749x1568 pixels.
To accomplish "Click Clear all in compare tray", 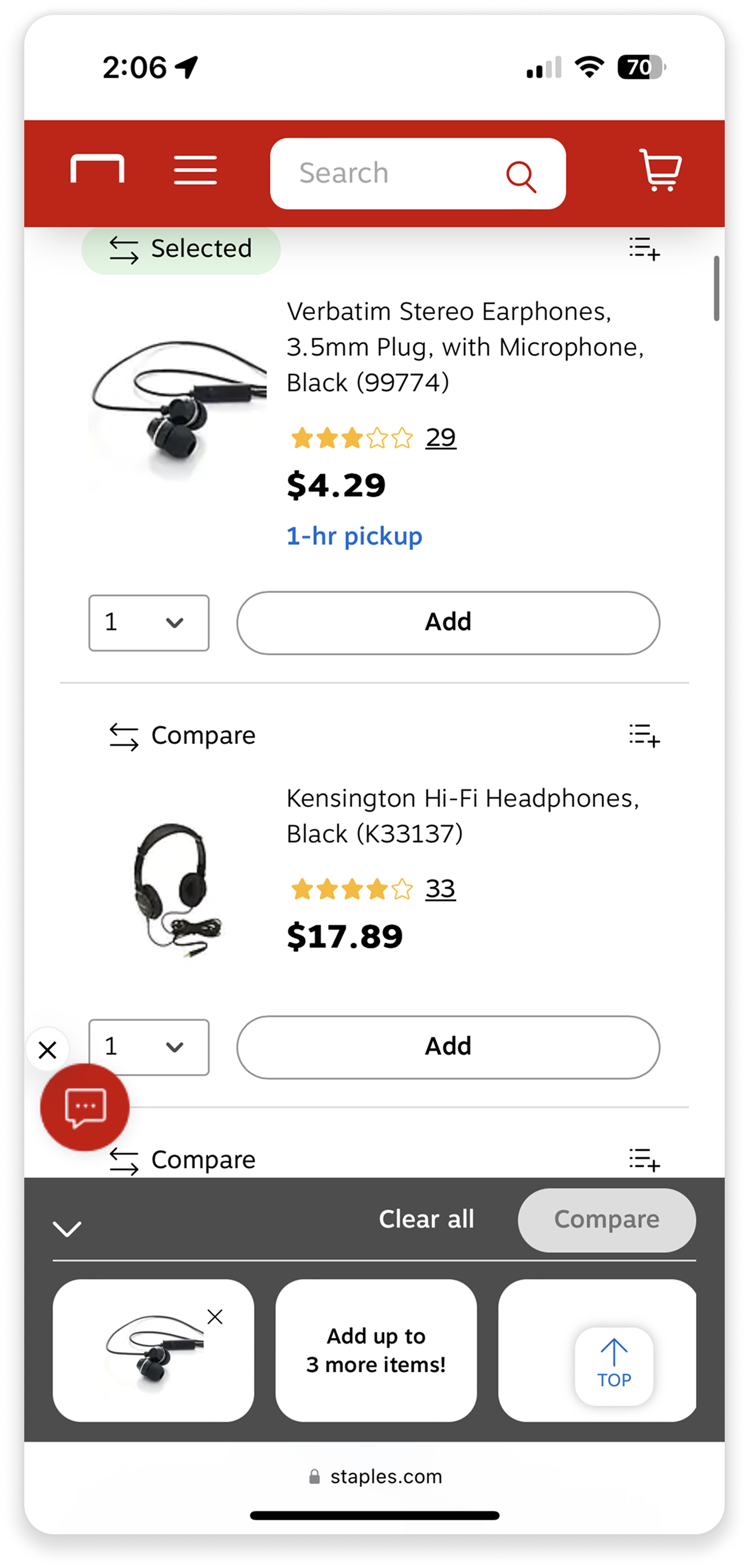I will click(x=426, y=1219).
